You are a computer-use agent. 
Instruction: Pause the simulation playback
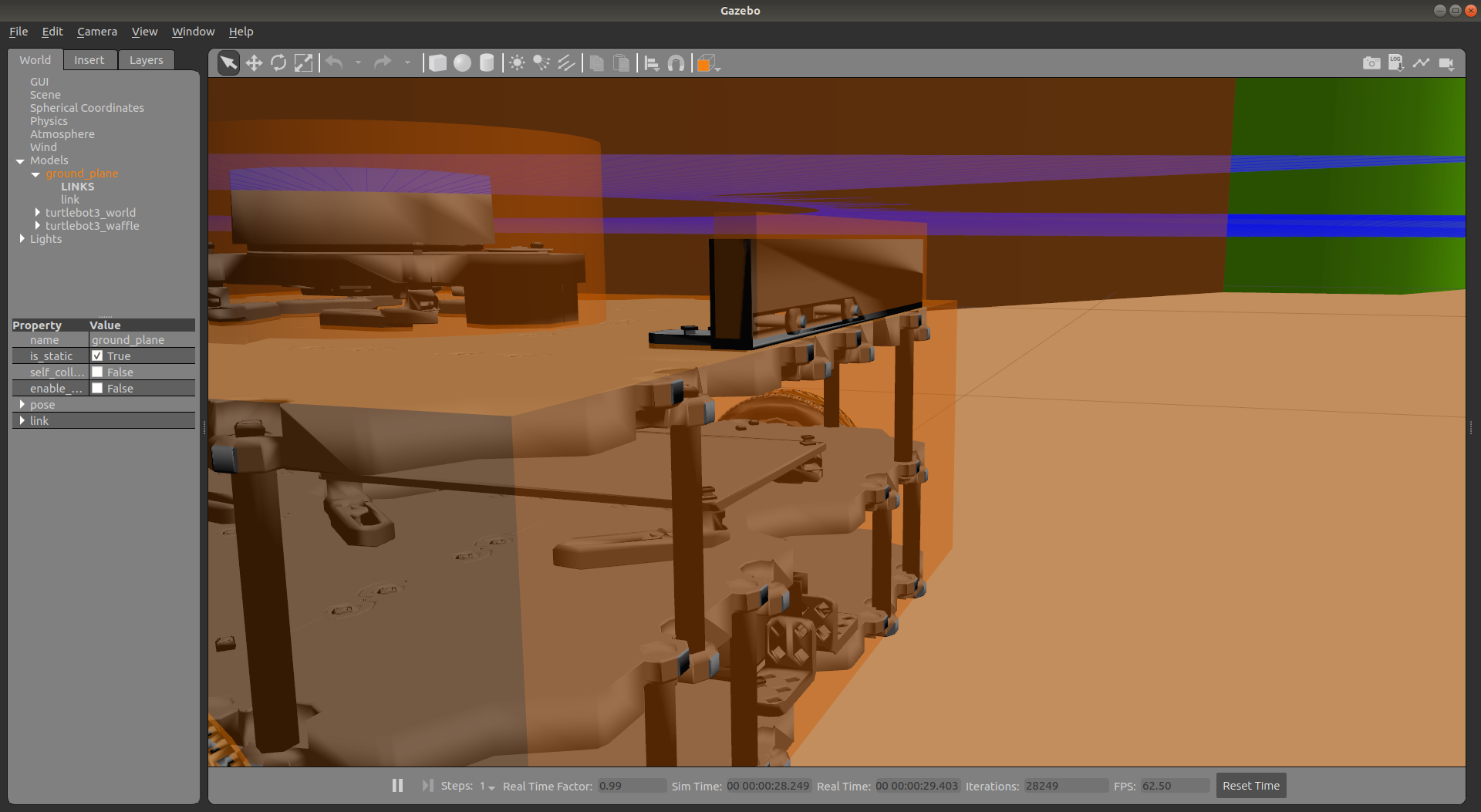point(397,785)
